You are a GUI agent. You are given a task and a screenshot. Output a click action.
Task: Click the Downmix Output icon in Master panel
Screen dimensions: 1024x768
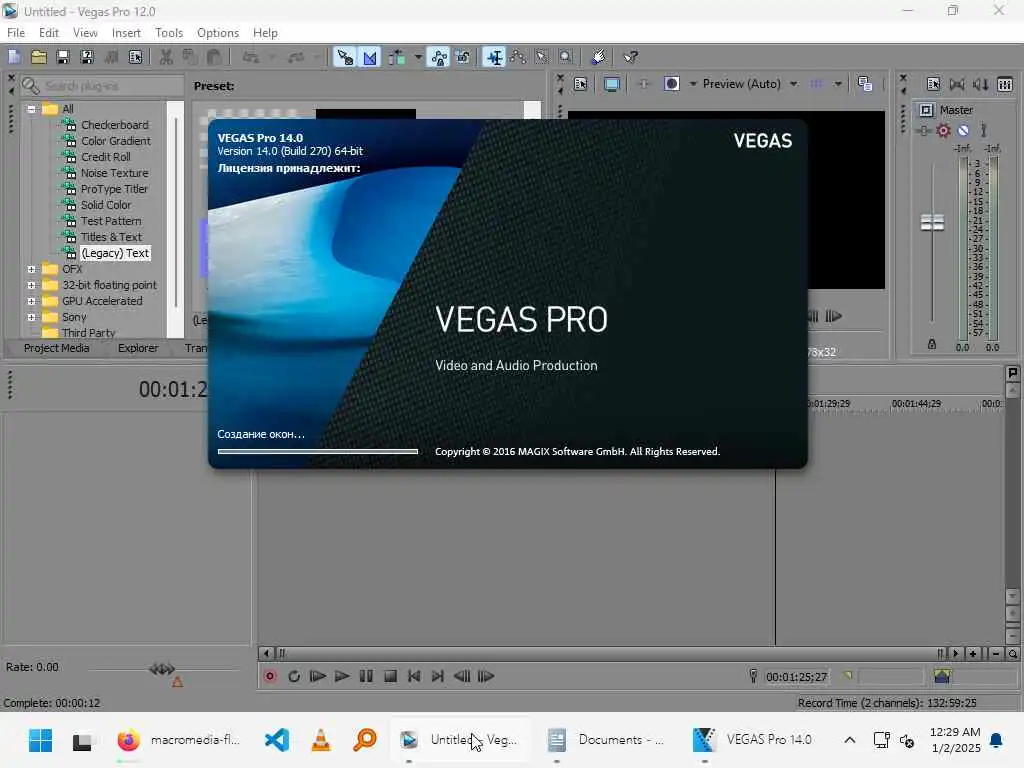tap(957, 84)
